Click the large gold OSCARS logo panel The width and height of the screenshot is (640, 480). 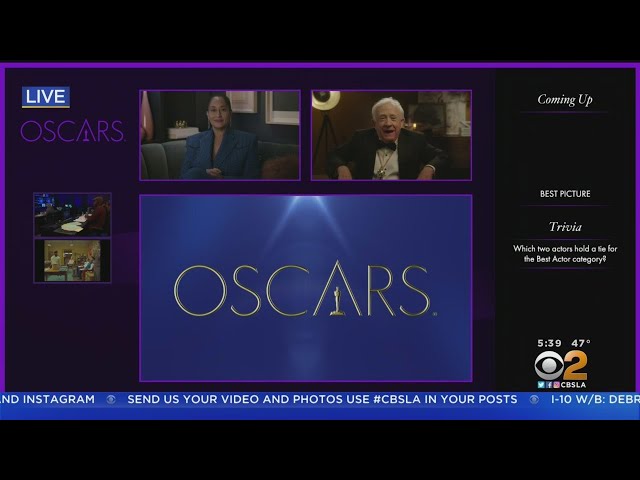coord(306,288)
